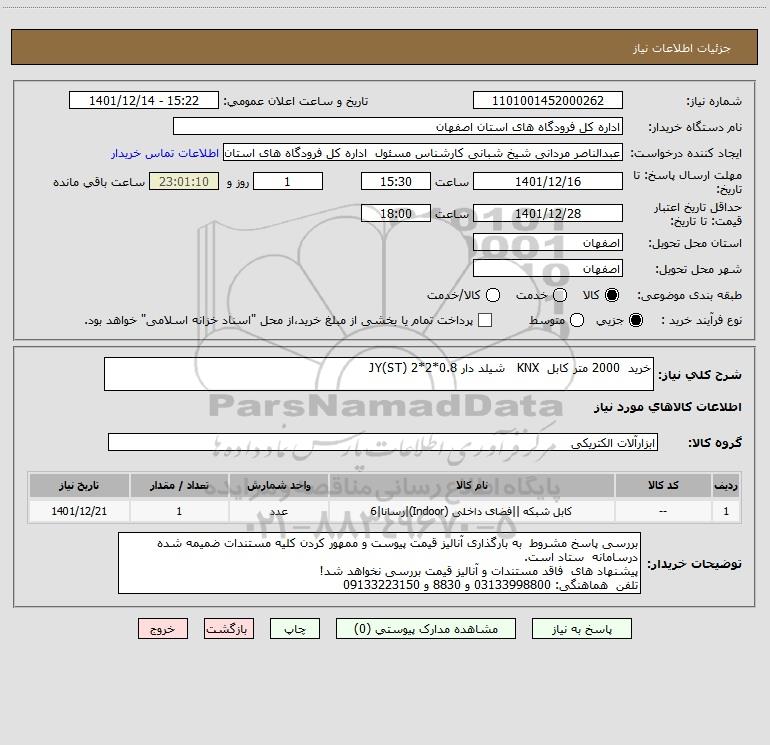Click the استان محل تحویل label

(x=695, y=244)
